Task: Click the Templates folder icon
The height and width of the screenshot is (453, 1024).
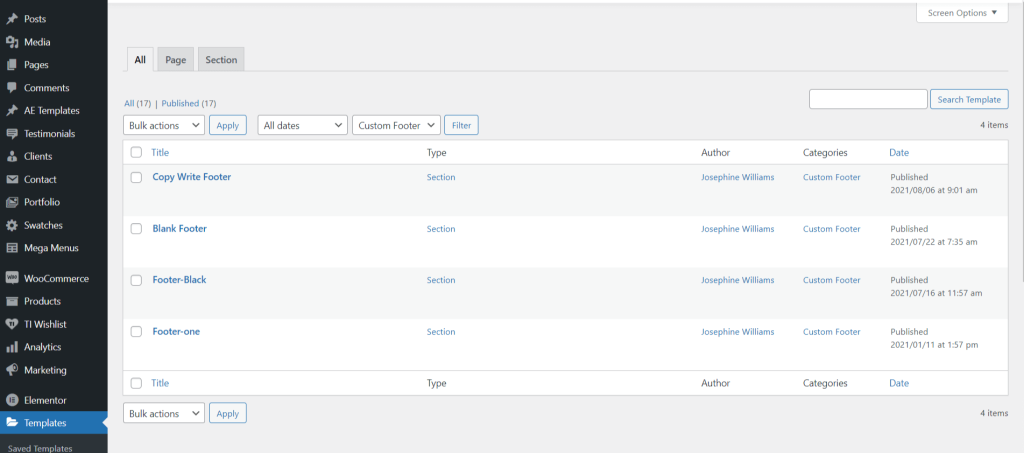Action: [x=12, y=423]
